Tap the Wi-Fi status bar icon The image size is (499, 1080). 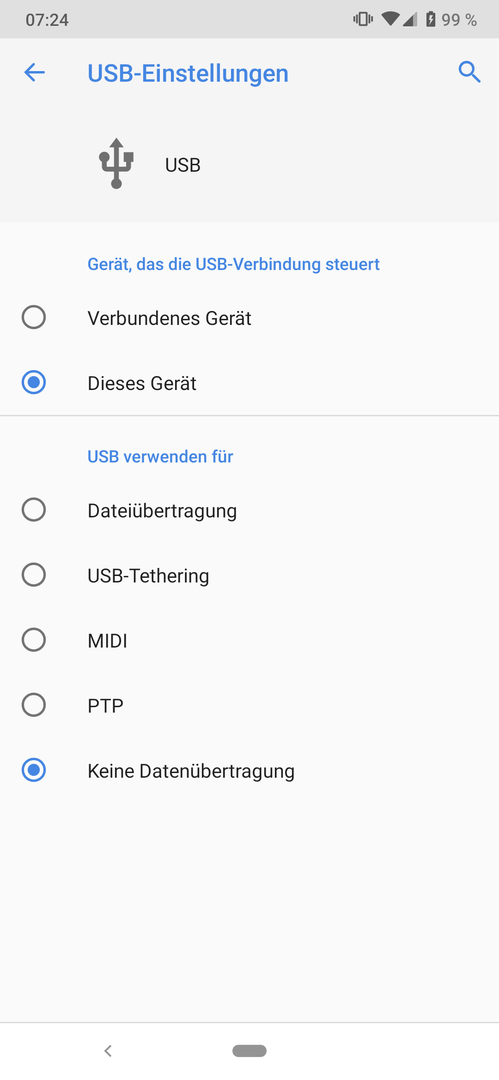tap(391, 19)
